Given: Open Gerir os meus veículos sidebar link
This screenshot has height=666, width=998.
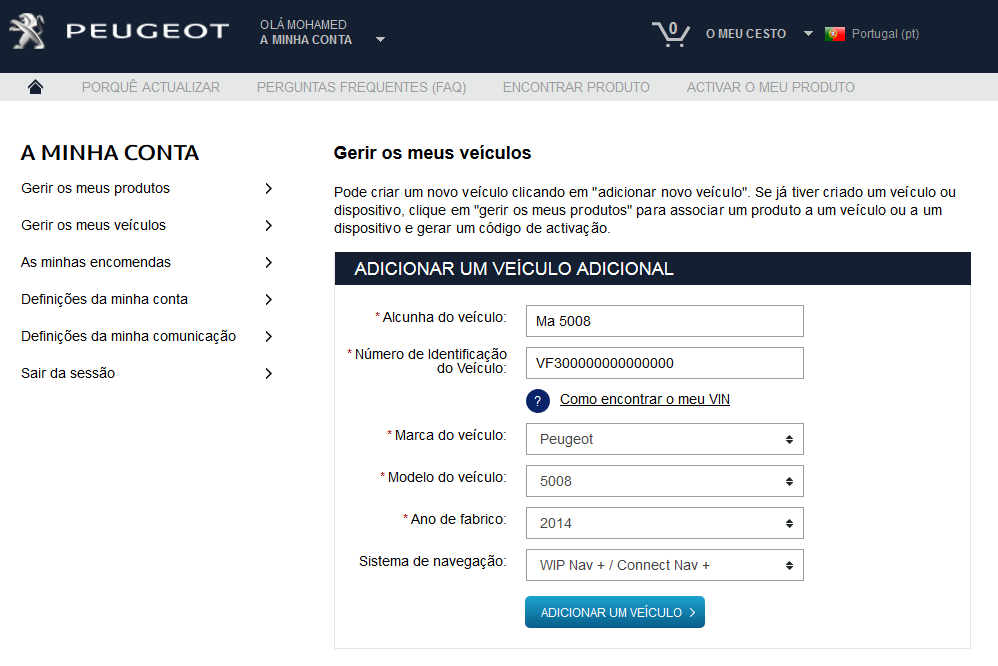Looking at the screenshot, I should [x=94, y=225].
